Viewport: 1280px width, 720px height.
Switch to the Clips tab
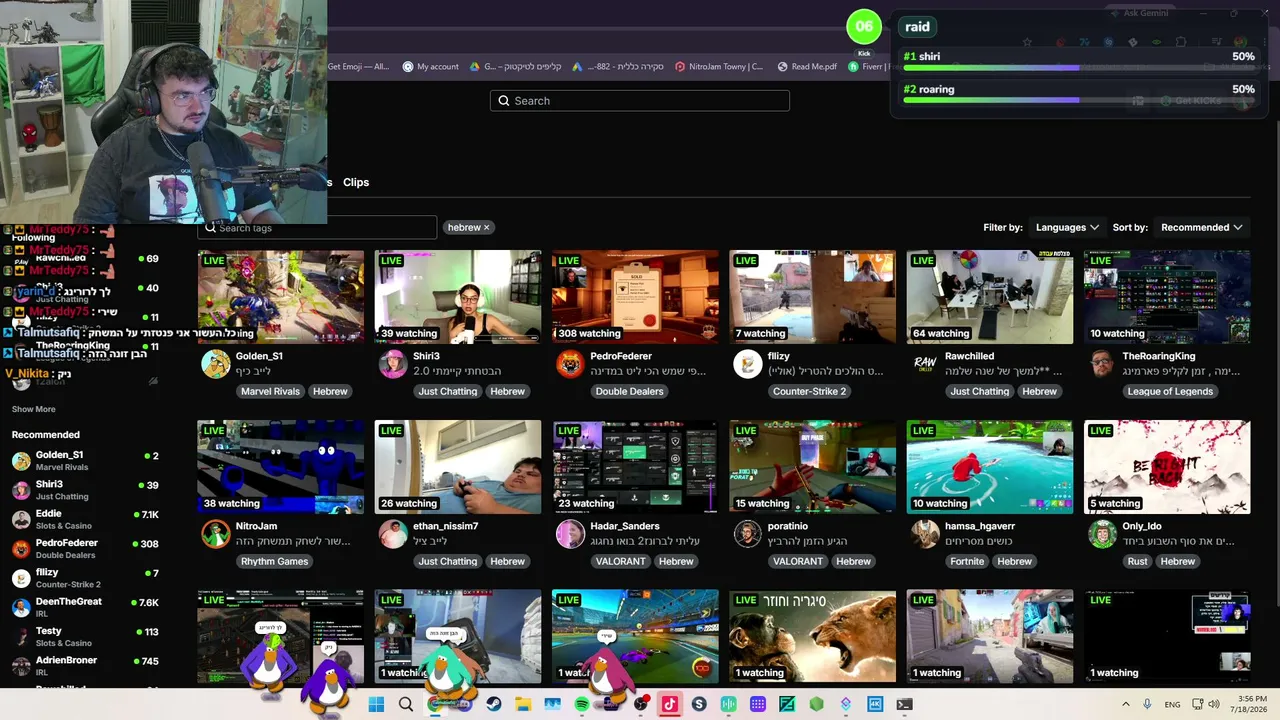pos(356,182)
